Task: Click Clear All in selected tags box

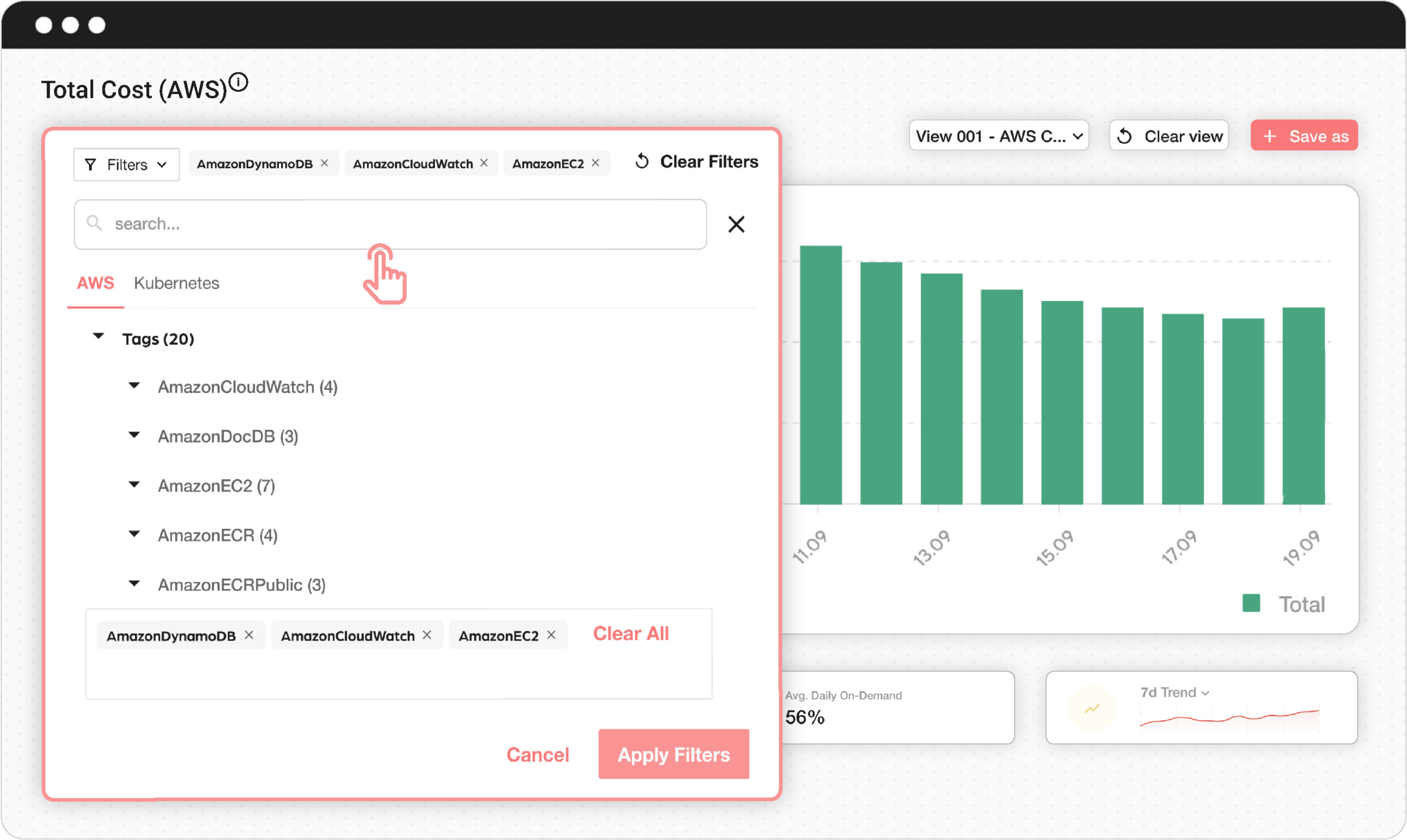Action: (x=631, y=634)
